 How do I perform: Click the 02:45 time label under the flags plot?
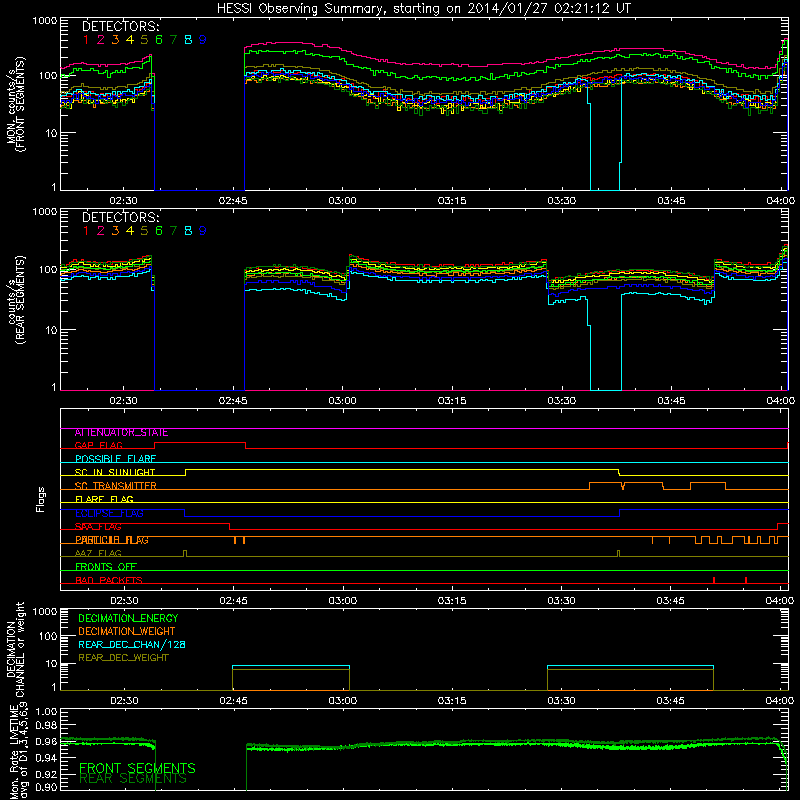point(233,601)
